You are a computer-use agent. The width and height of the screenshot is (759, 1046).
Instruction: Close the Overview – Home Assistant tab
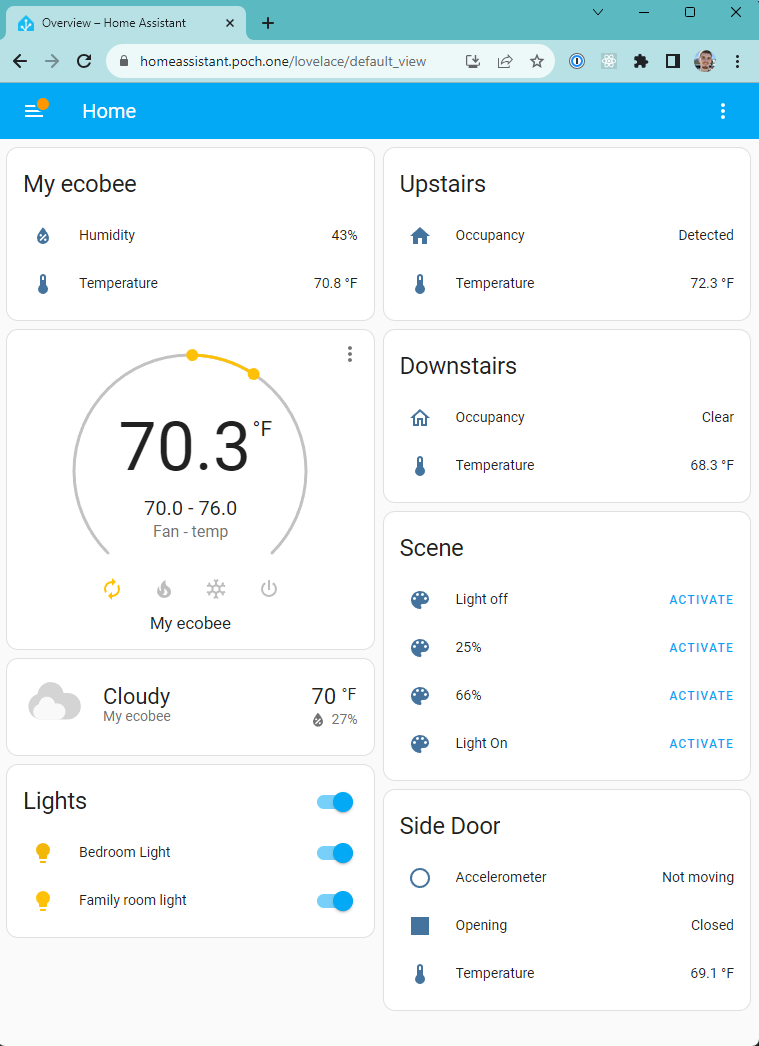tap(229, 23)
